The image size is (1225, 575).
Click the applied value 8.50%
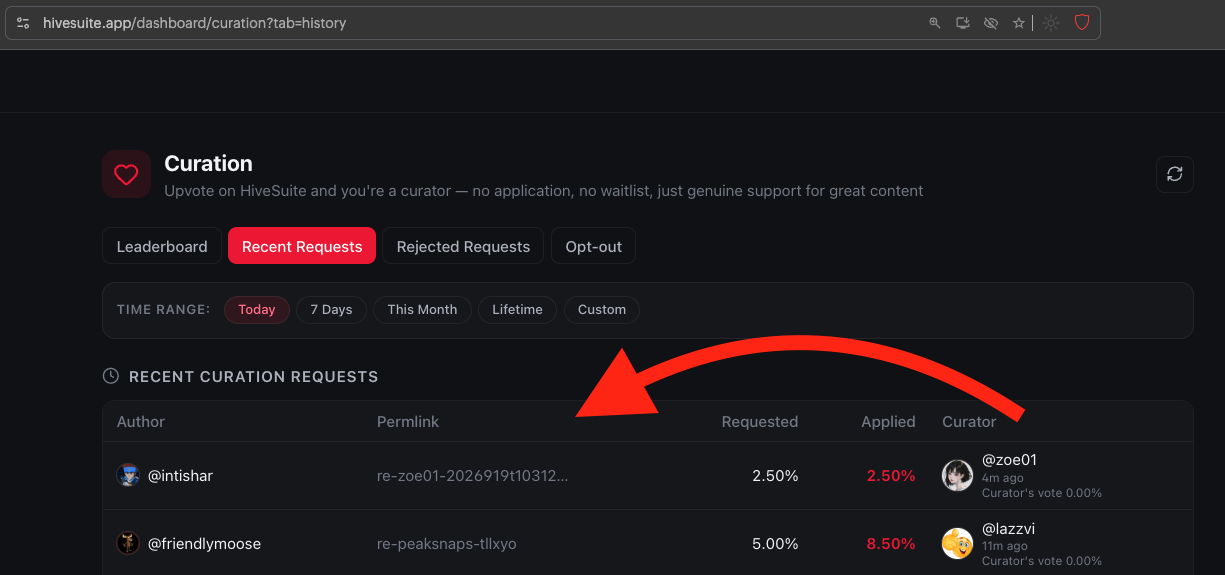[891, 544]
